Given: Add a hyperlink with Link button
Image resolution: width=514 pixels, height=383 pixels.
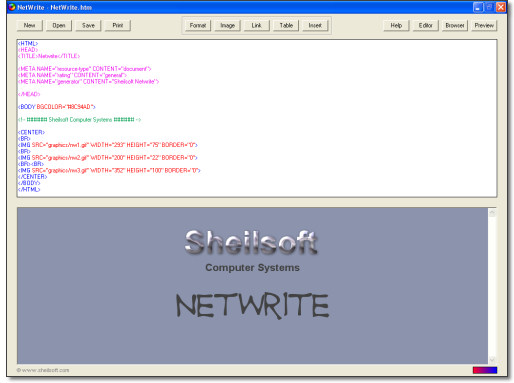Looking at the screenshot, I should pyautogui.click(x=257, y=25).
